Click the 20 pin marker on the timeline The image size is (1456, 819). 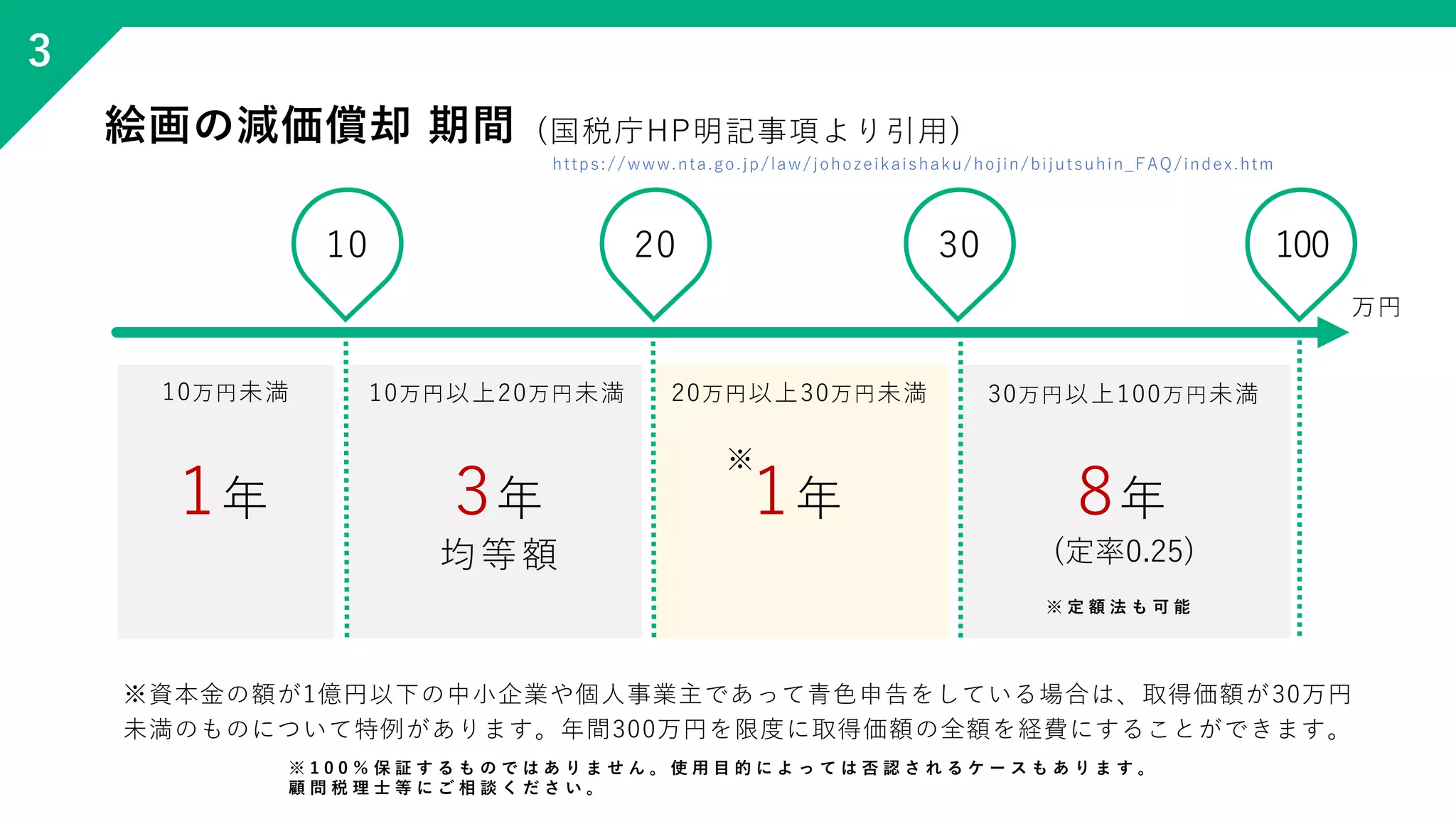pos(655,255)
